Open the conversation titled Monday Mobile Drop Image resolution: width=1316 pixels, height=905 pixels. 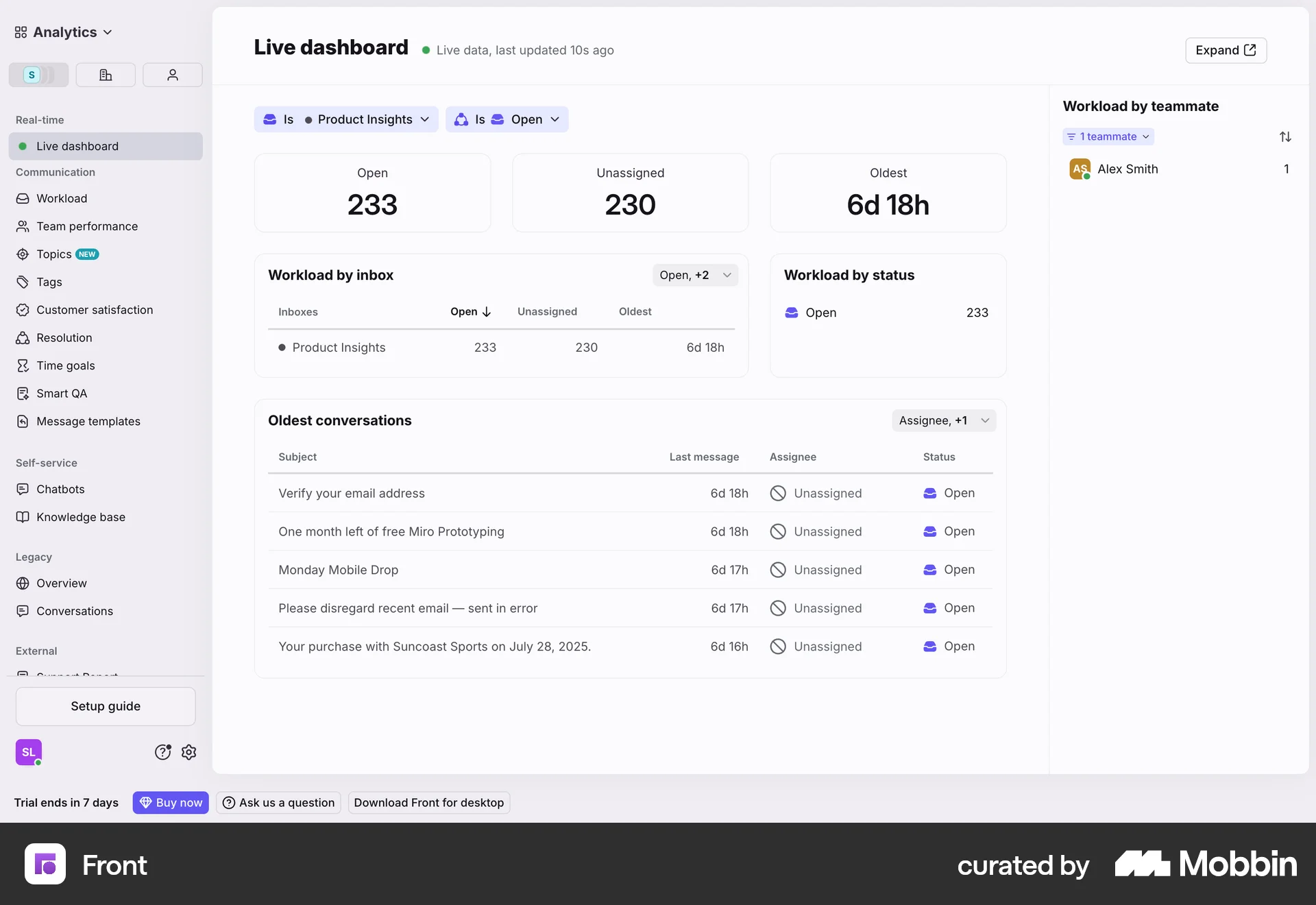click(x=338, y=570)
